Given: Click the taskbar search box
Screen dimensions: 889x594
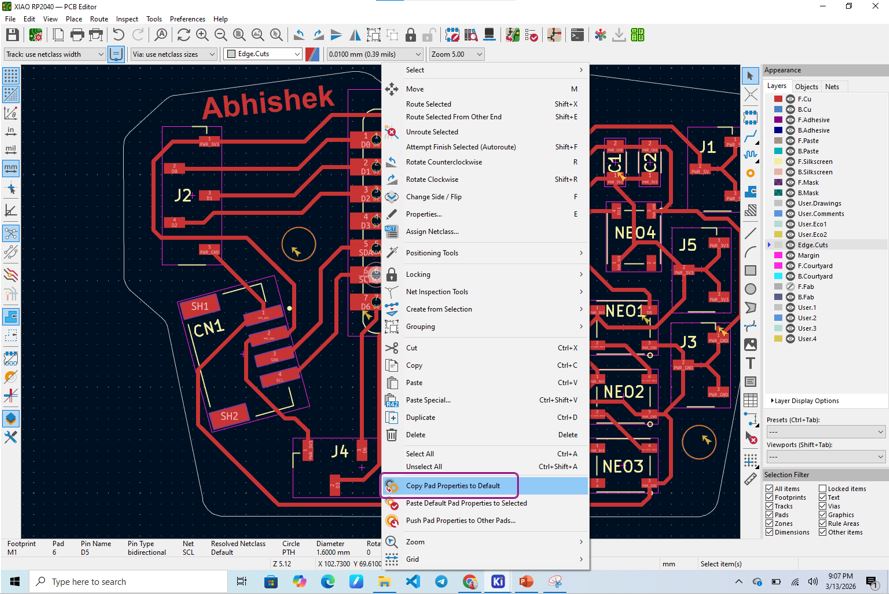Looking at the screenshot, I should point(128,582).
